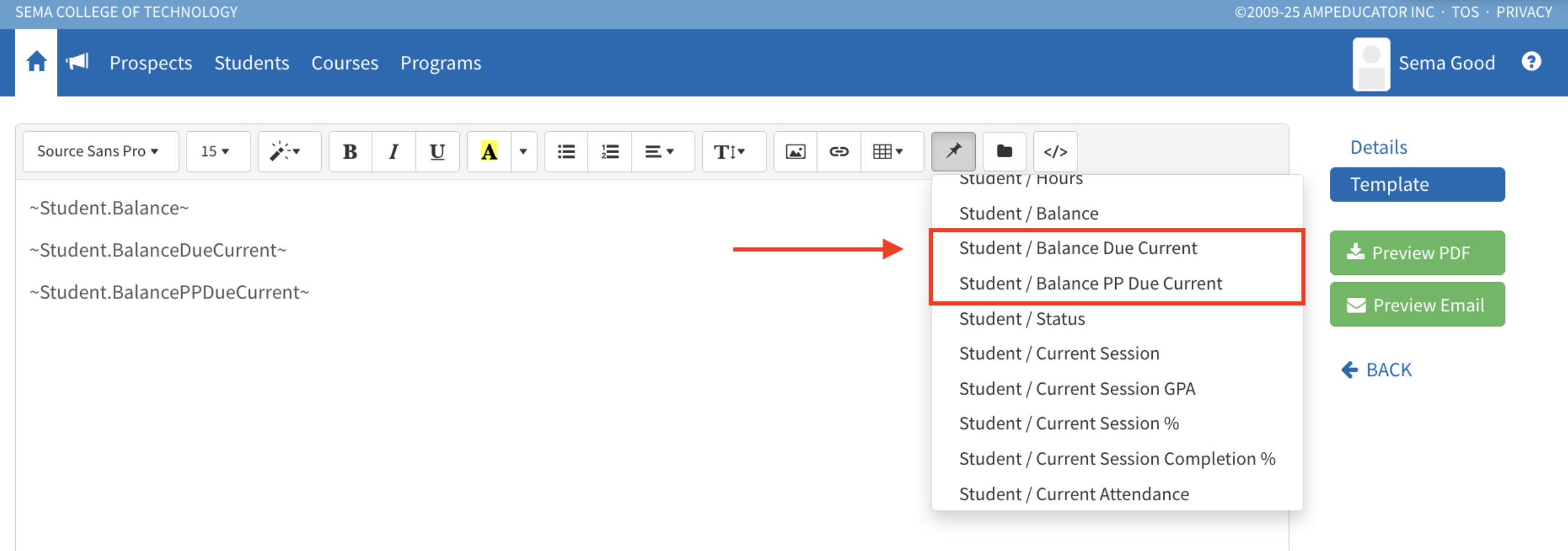Click the insert link chain icon
The width and height of the screenshot is (1568, 551).
pyautogui.click(x=838, y=152)
